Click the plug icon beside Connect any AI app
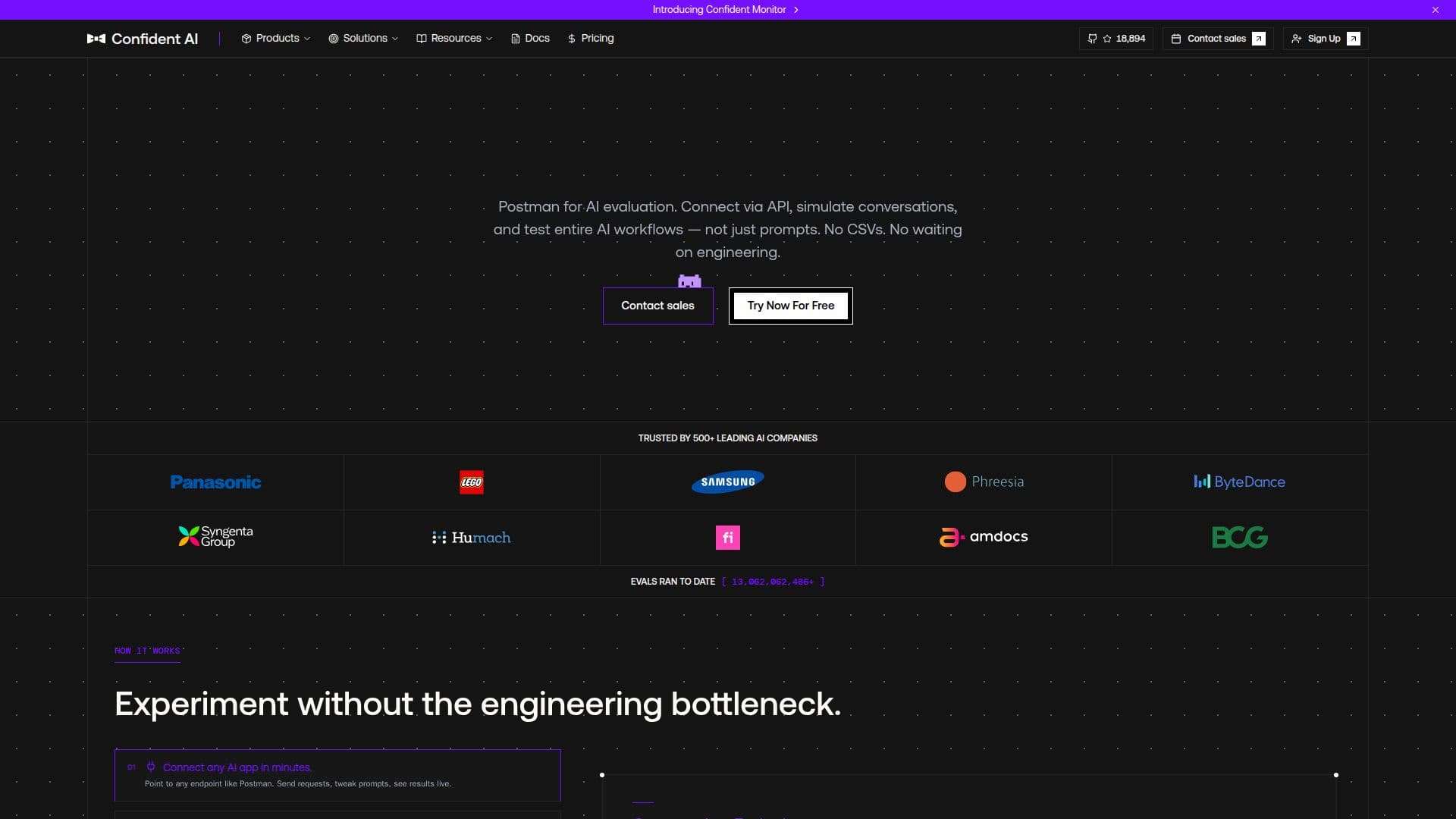The height and width of the screenshot is (819, 1456). [x=151, y=767]
